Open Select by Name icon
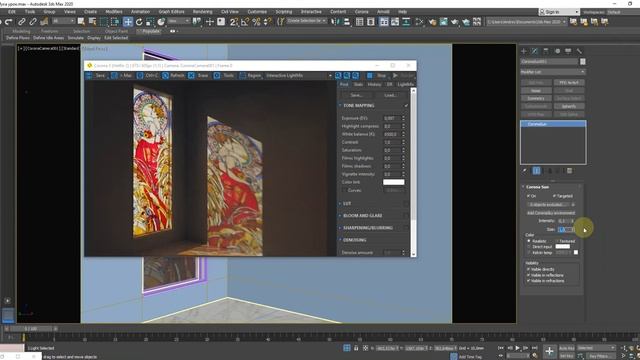The height and width of the screenshot is (360, 640). click(93, 22)
